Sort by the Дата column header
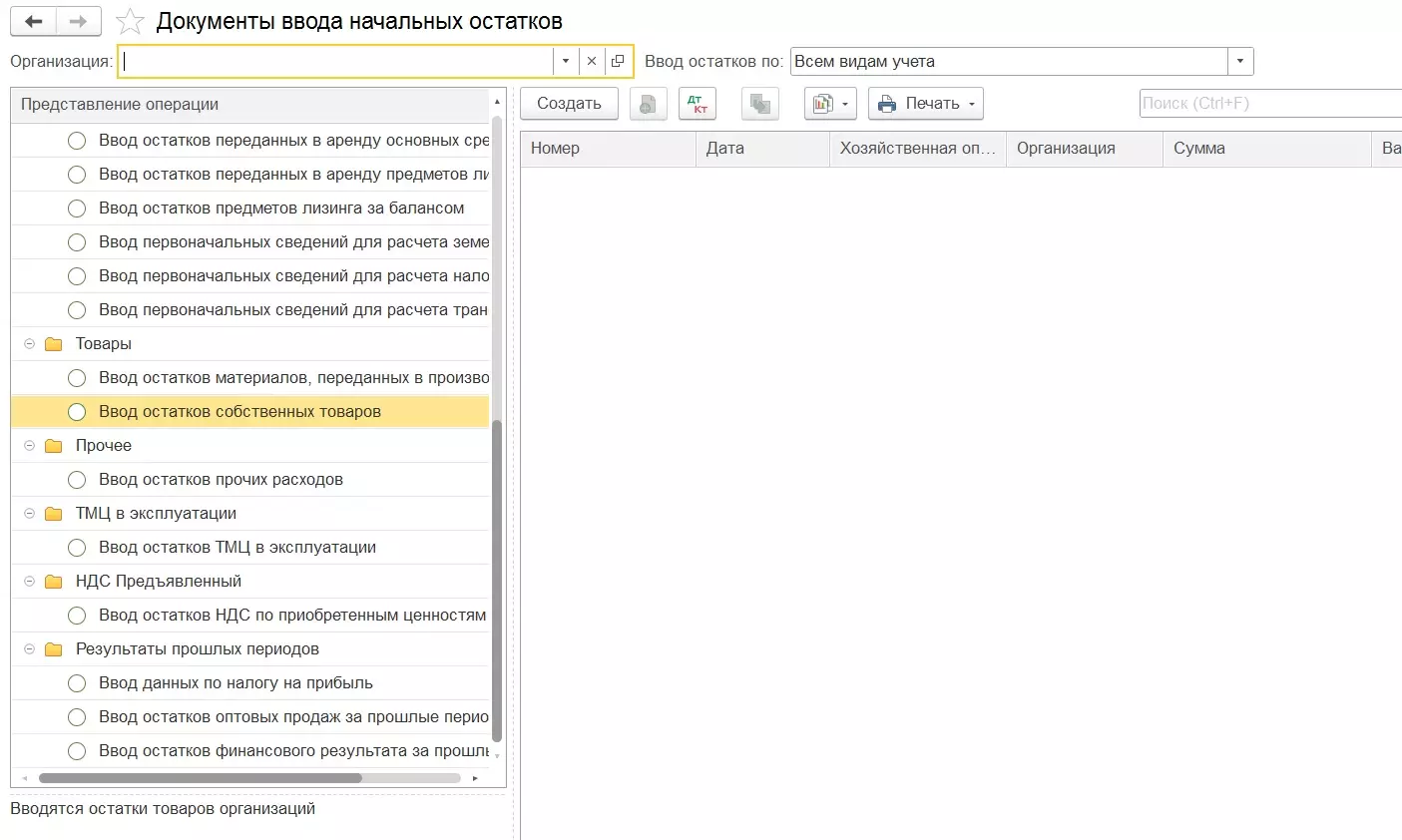The height and width of the screenshot is (840, 1402). pyautogui.click(x=762, y=149)
